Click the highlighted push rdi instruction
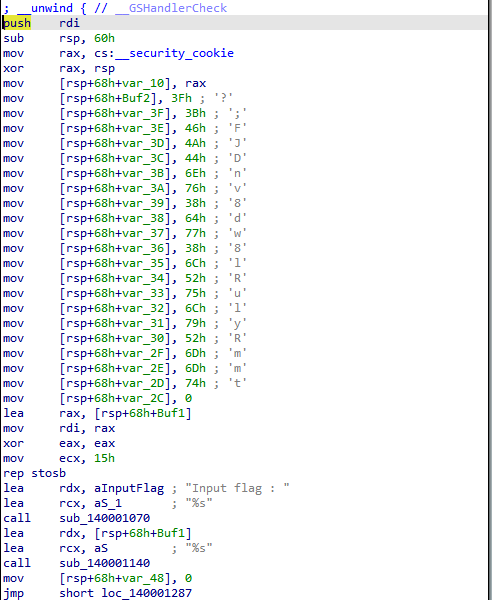 (41, 23)
